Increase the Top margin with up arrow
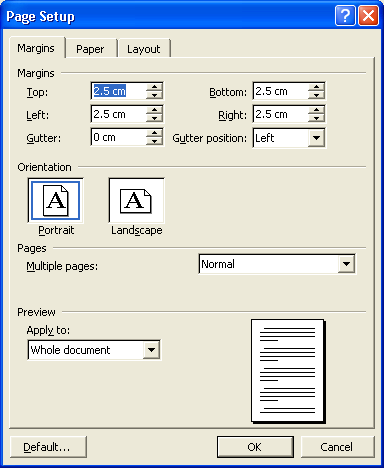 tap(154, 87)
